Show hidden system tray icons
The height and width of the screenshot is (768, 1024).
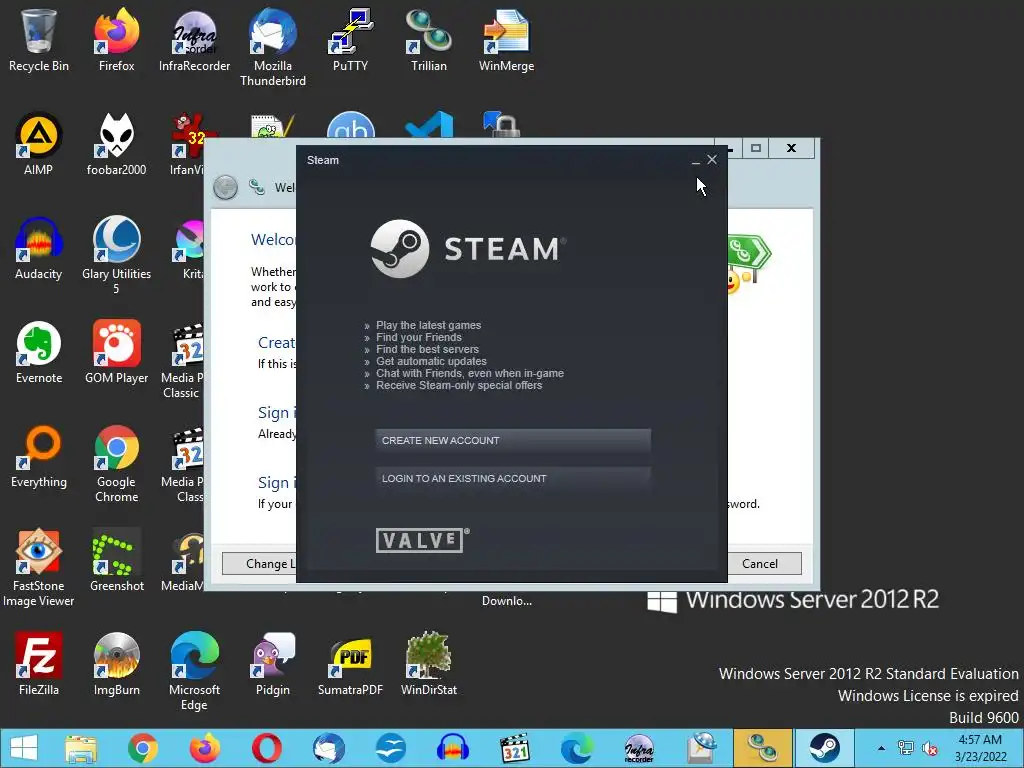click(x=881, y=748)
